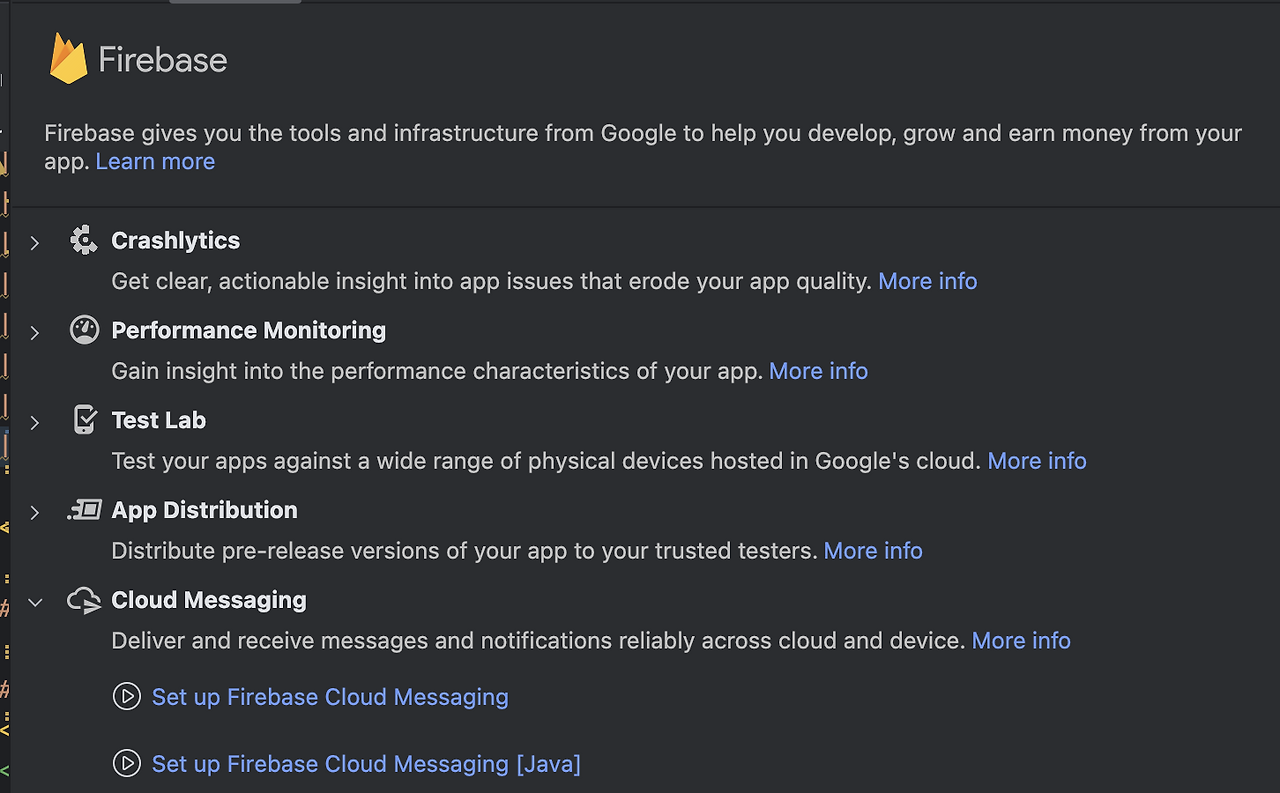Click the Crashlytics gear icon
The image size is (1280, 793).
click(84, 240)
